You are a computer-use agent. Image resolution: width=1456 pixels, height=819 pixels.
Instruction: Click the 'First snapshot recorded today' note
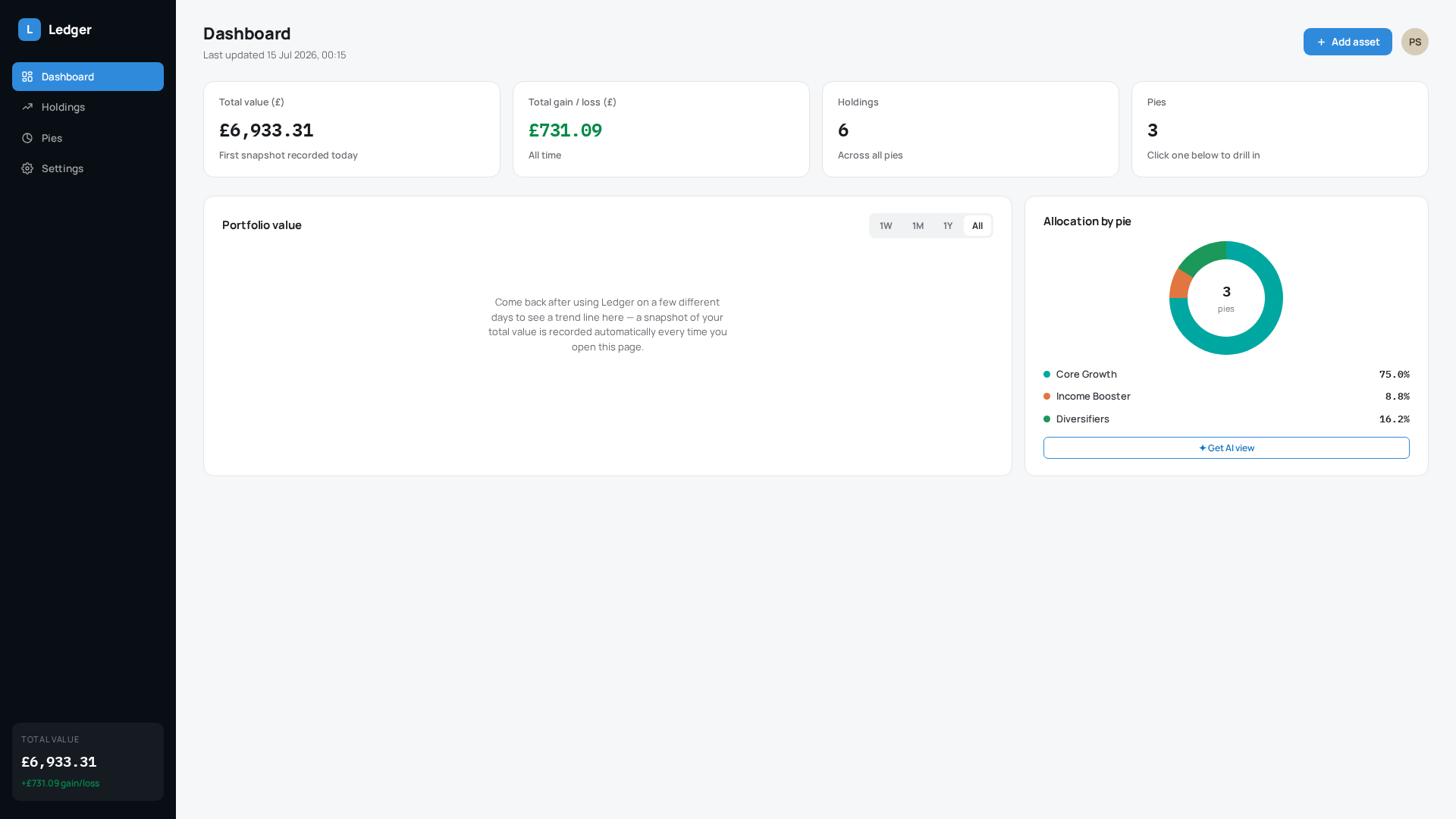[x=288, y=155]
